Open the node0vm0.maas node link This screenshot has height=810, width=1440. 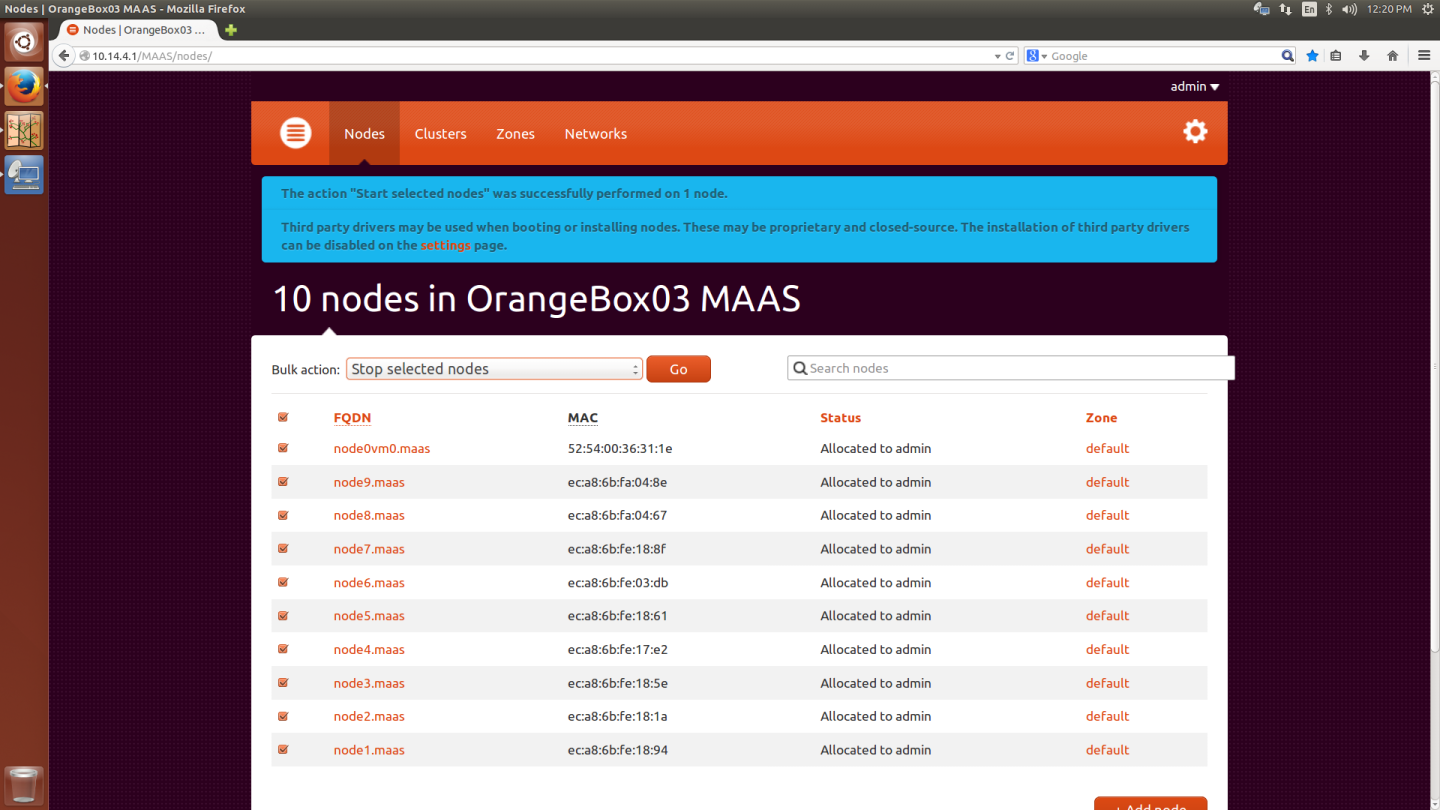tap(382, 448)
